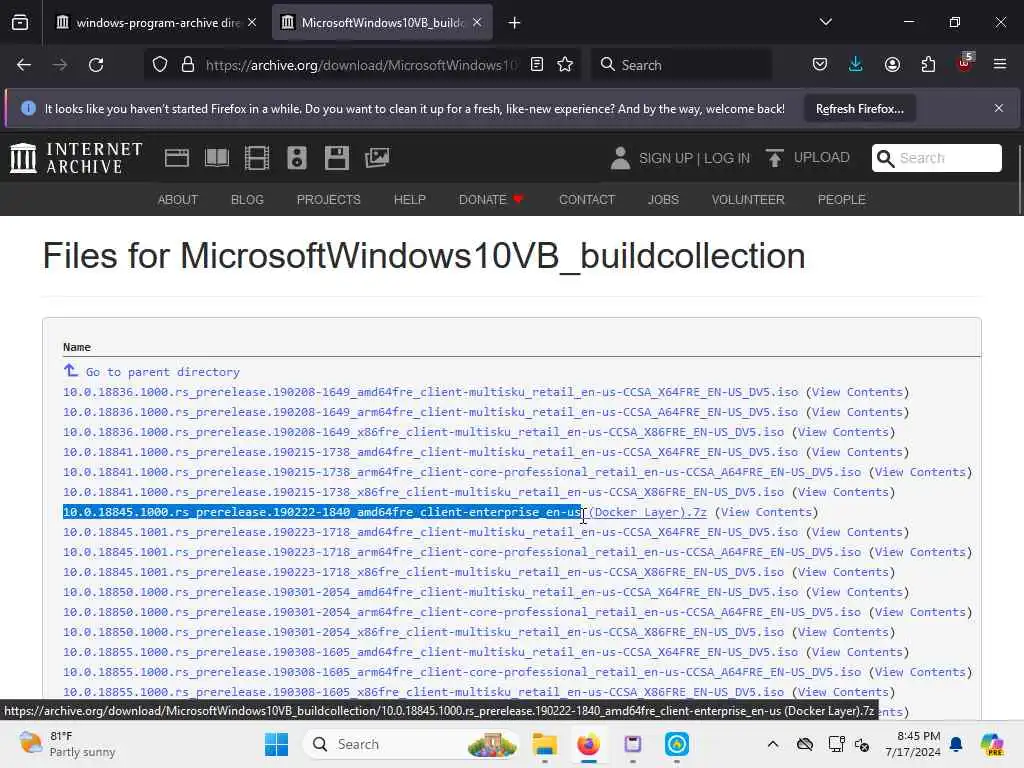The height and width of the screenshot is (768, 1024).
Task: Click the user avatar icon
Action: (620, 158)
